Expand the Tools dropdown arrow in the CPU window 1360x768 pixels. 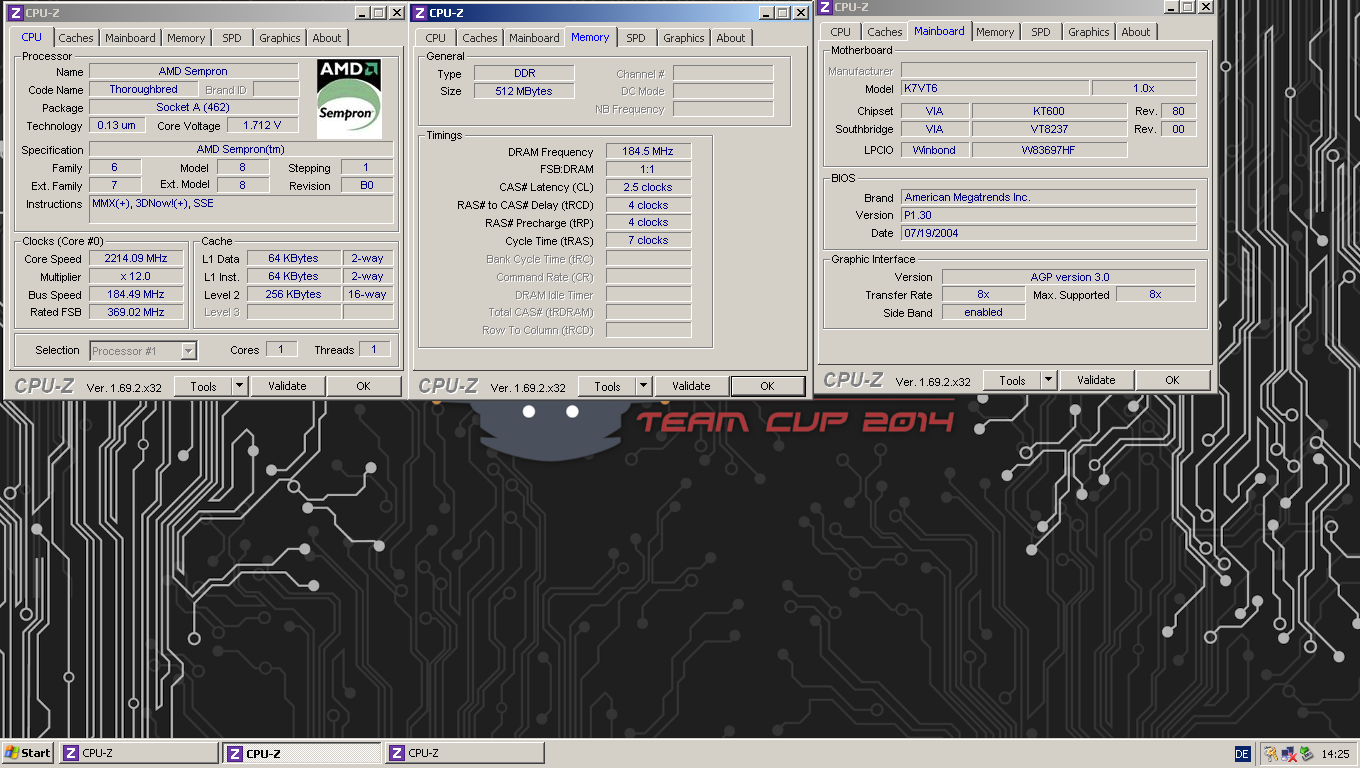coord(240,386)
